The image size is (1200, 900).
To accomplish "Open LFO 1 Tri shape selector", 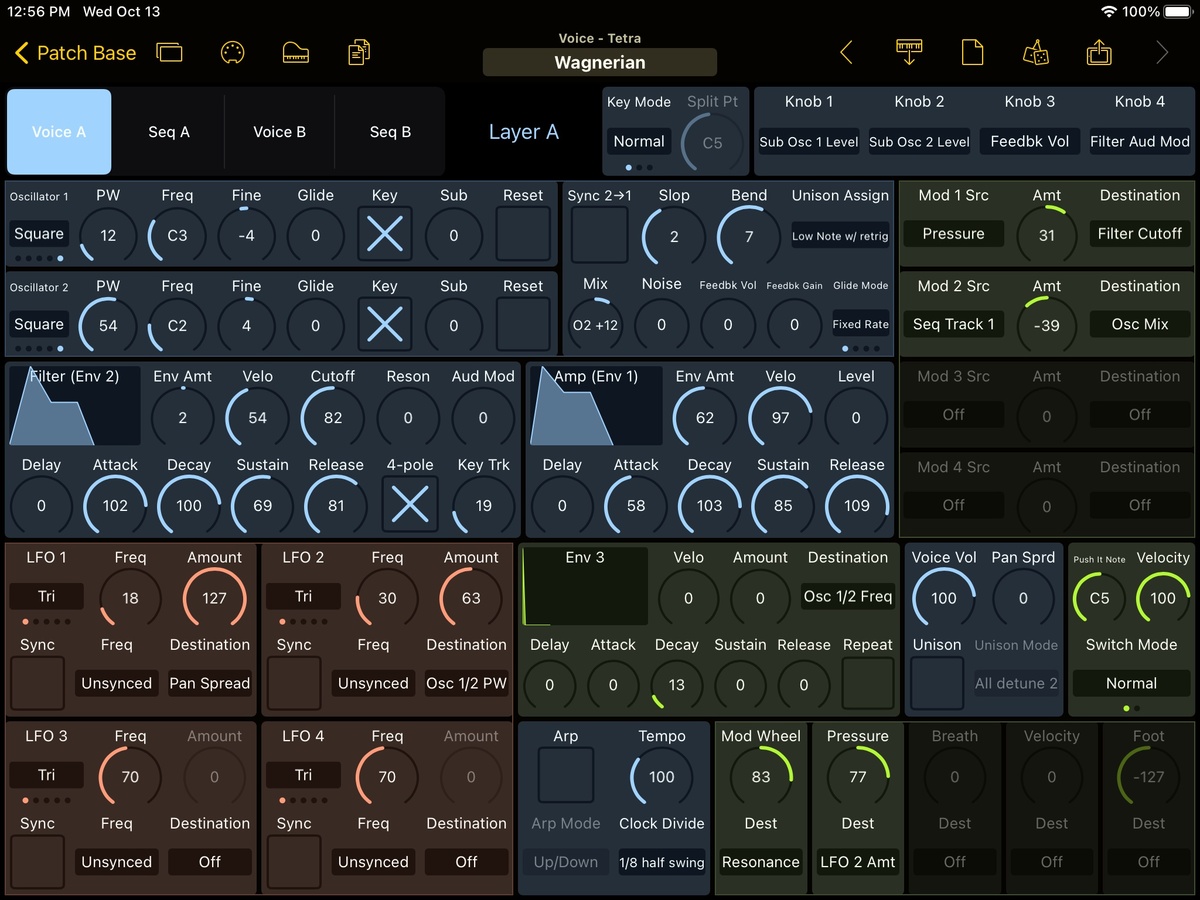I will click(x=47, y=596).
